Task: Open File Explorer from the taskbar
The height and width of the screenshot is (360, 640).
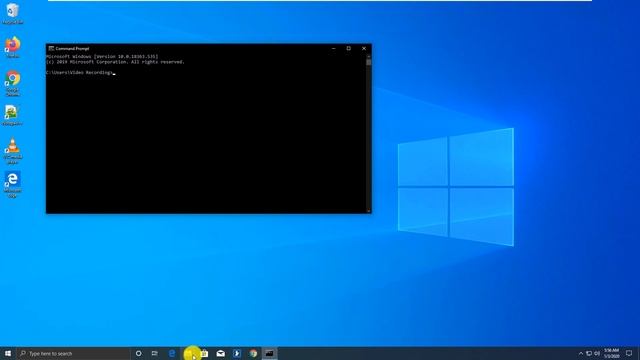Action: [x=189, y=353]
